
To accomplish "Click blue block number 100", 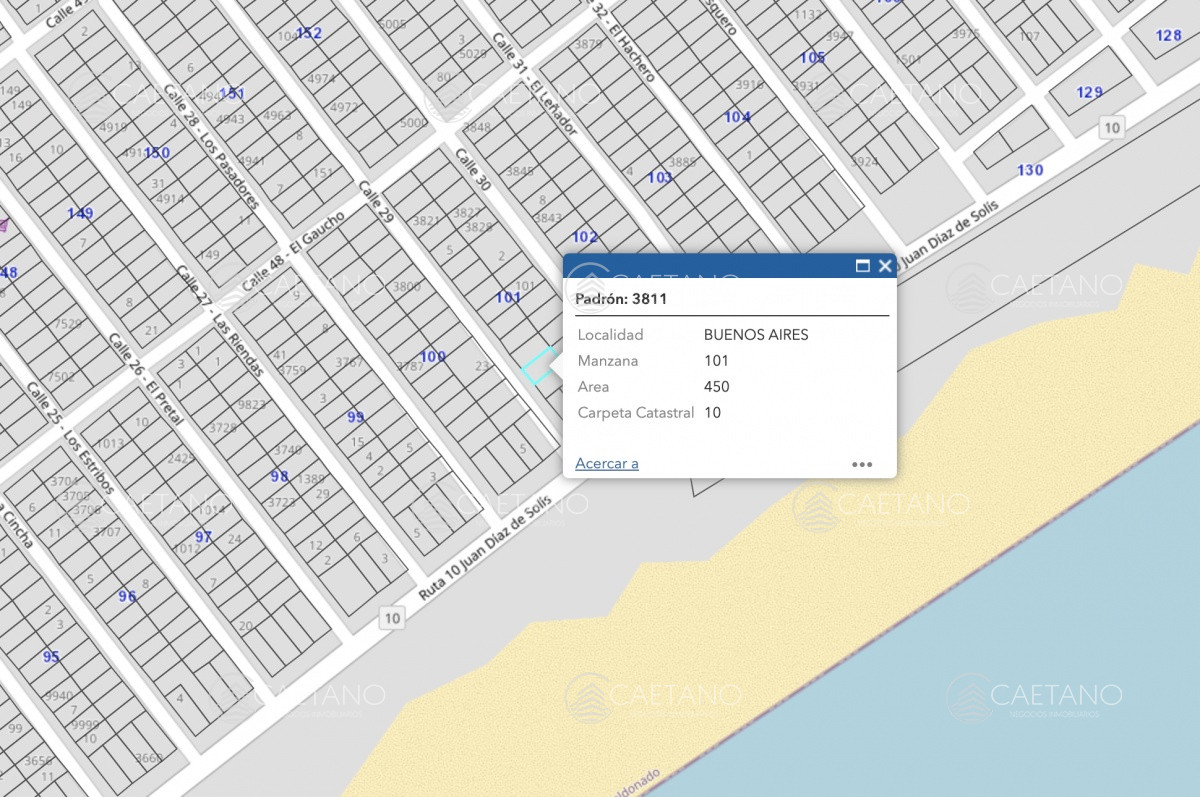I will point(433,357).
